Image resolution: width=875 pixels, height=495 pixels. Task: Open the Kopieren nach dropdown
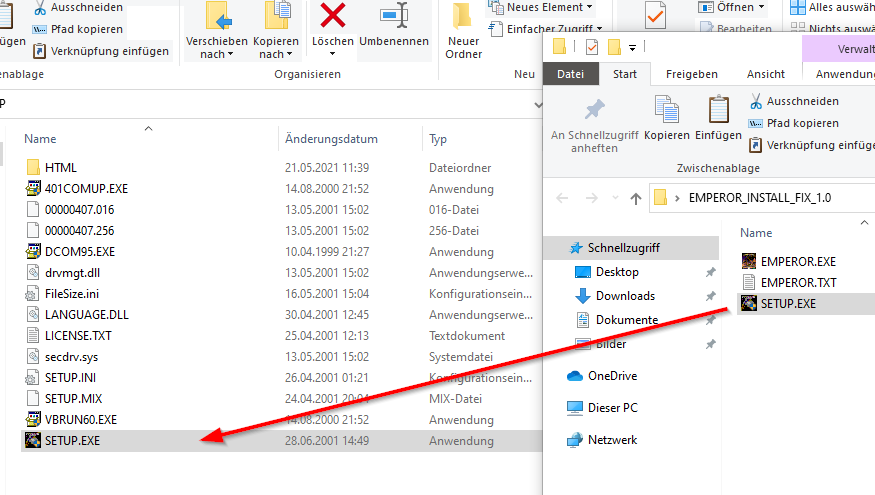click(x=276, y=47)
